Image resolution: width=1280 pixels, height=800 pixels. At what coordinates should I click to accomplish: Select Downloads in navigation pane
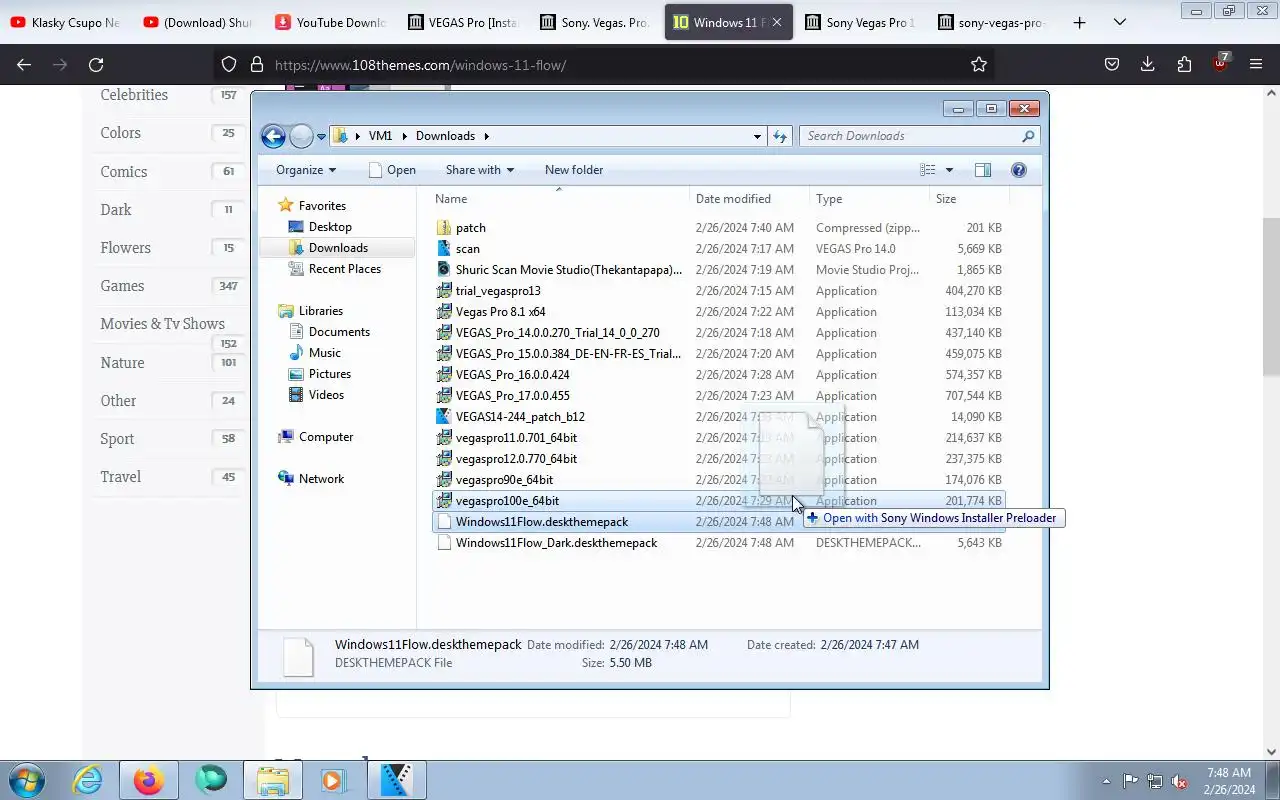click(x=338, y=248)
